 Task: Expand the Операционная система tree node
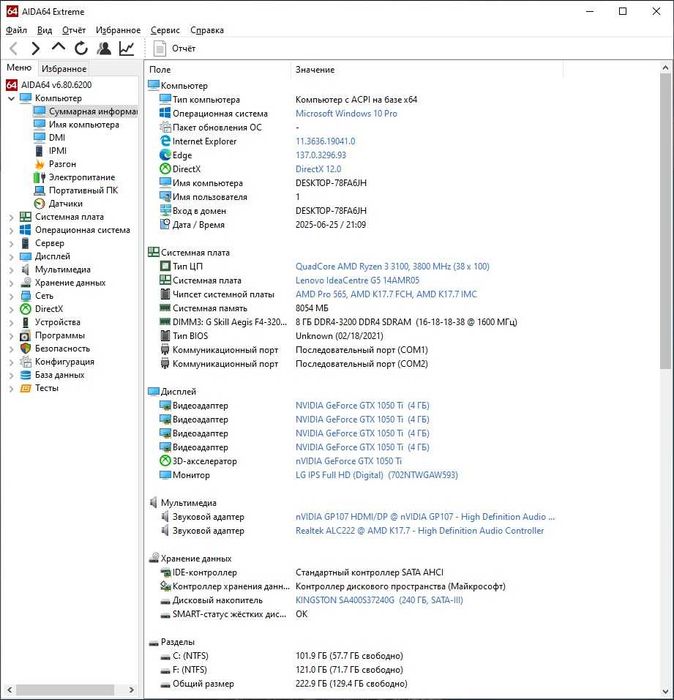tap(12, 230)
